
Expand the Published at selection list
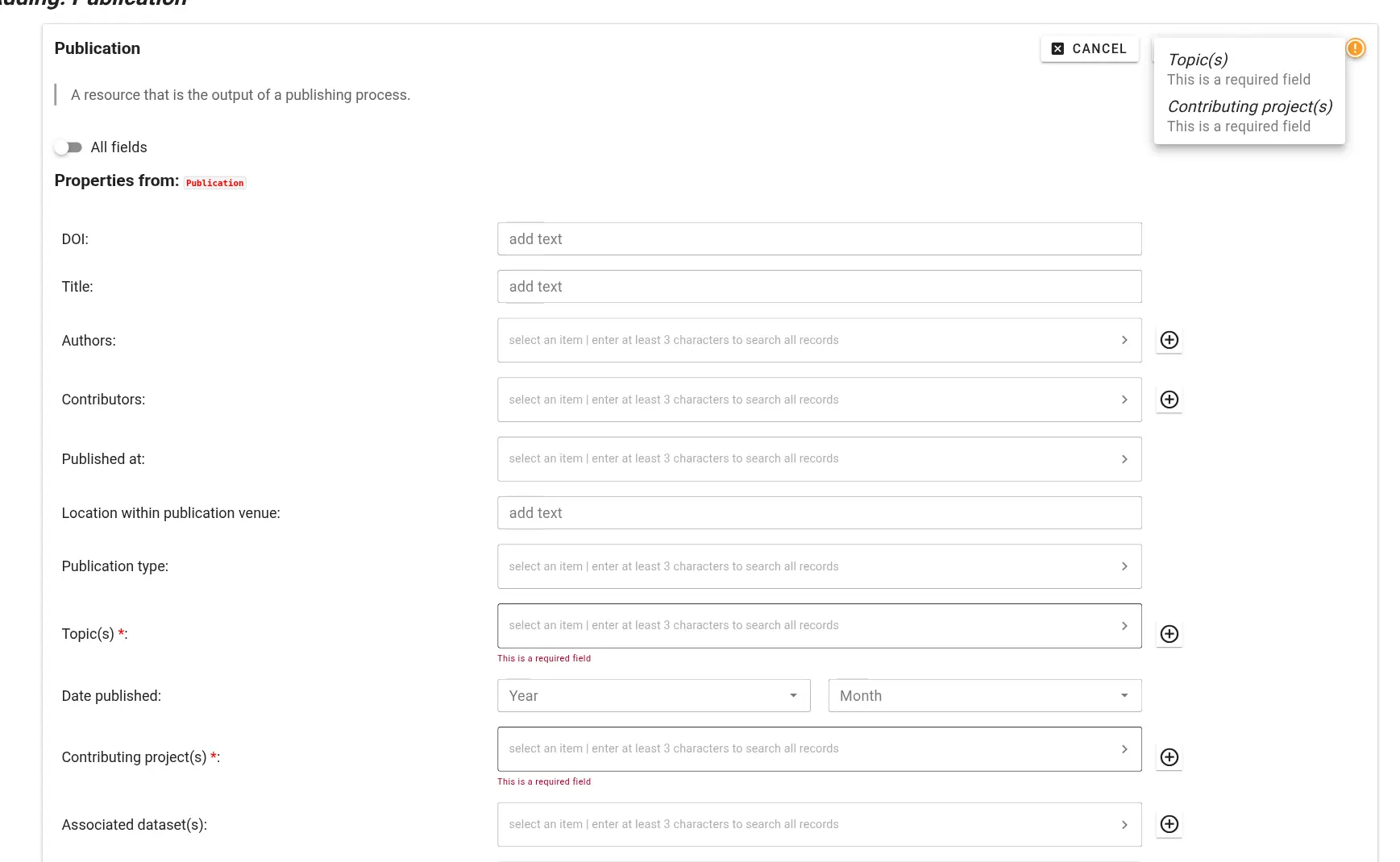click(x=1124, y=459)
